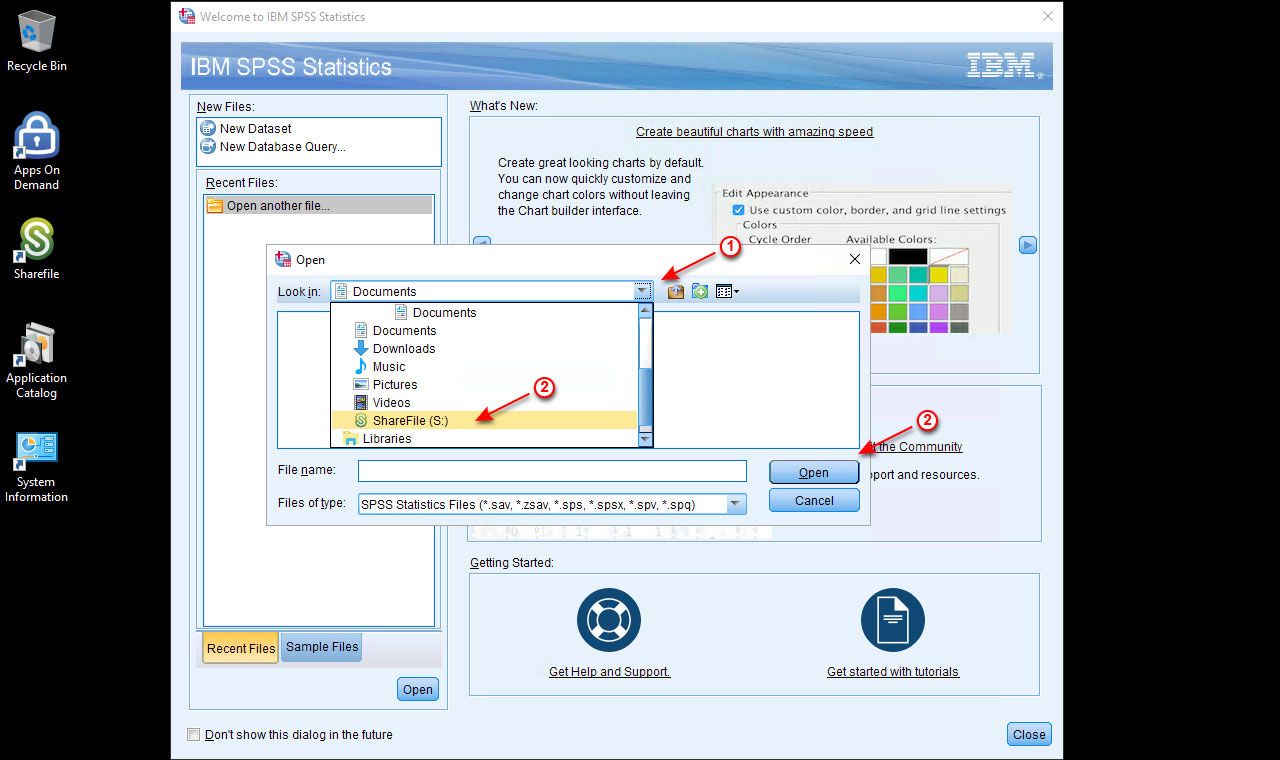This screenshot has height=760, width=1280.
Task: Click the Up One Level folder icon
Action: coord(676,291)
